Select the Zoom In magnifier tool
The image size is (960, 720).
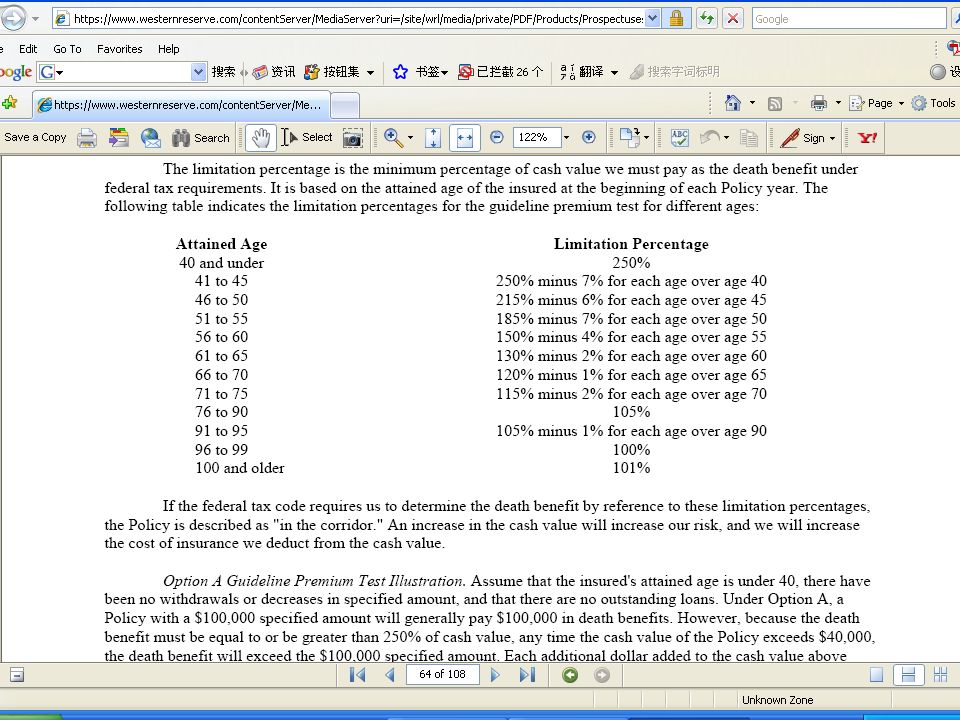pos(393,138)
